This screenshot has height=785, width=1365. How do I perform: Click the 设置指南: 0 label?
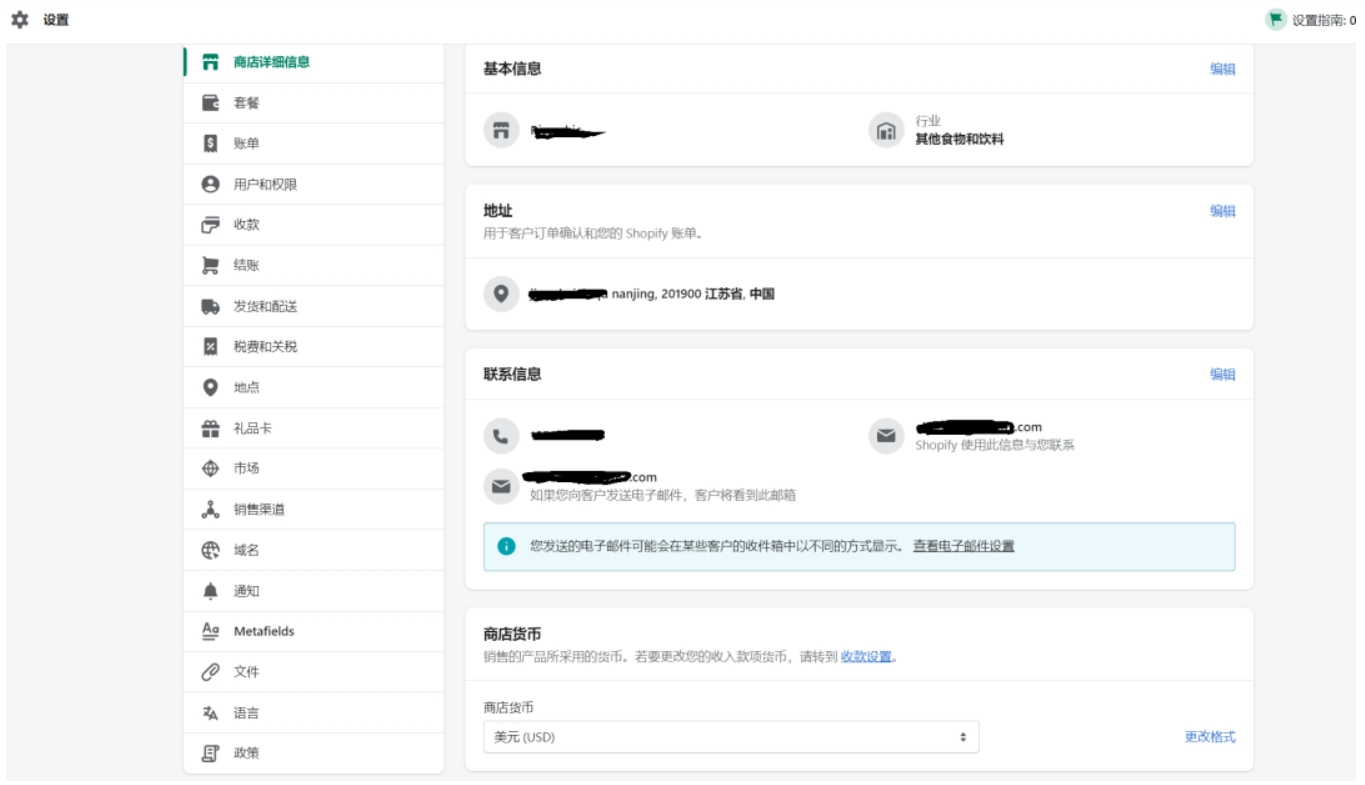[x=1324, y=20]
